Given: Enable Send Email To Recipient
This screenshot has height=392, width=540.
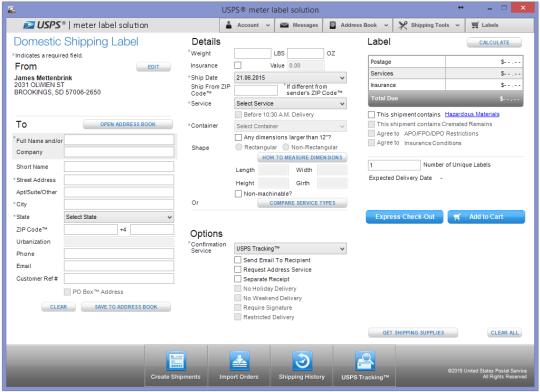Looking at the screenshot, I should (x=238, y=260).
